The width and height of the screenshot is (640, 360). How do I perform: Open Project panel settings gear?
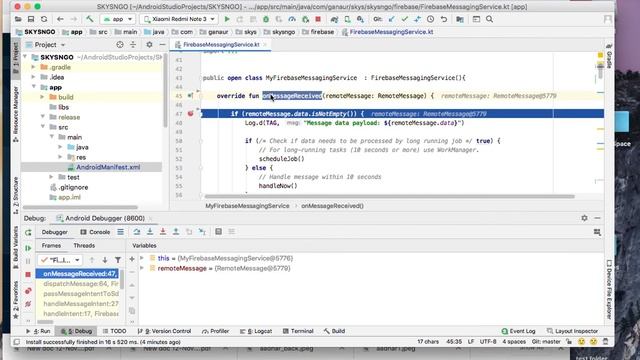click(x=149, y=44)
